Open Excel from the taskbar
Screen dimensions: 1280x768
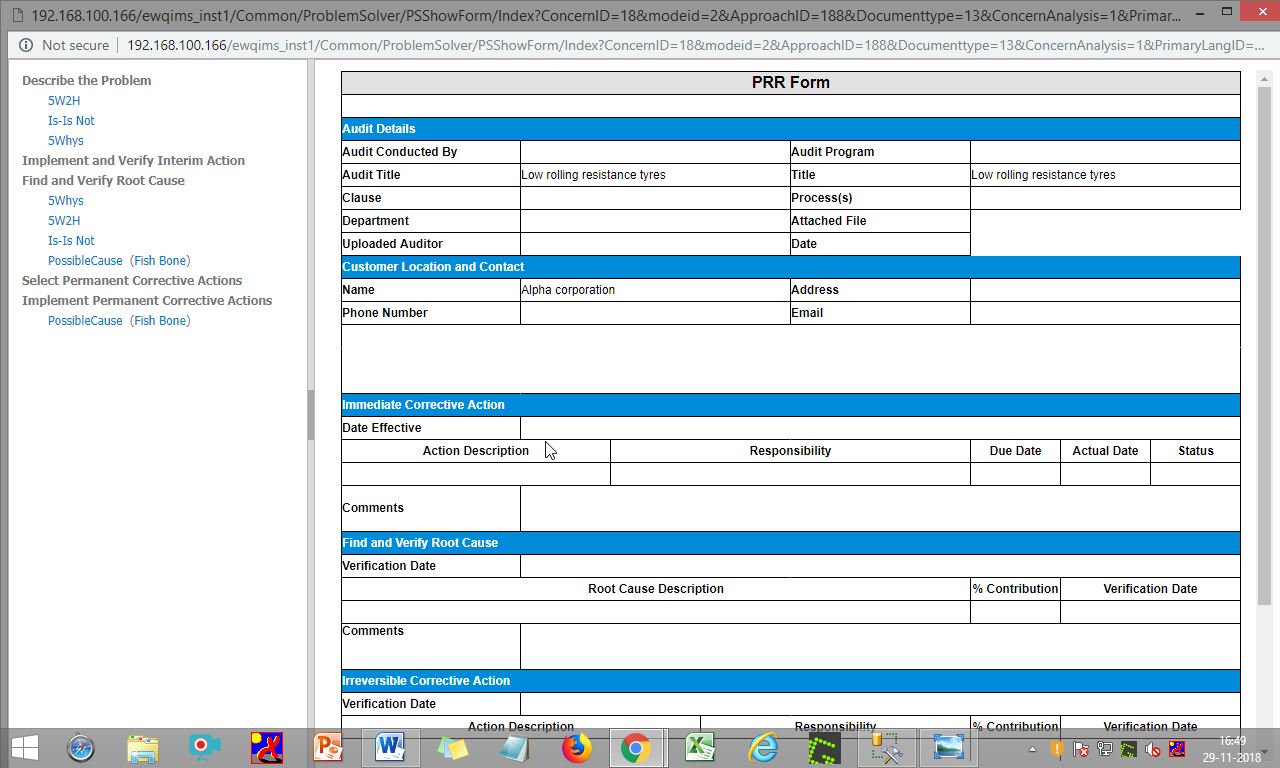tap(699, 747)
